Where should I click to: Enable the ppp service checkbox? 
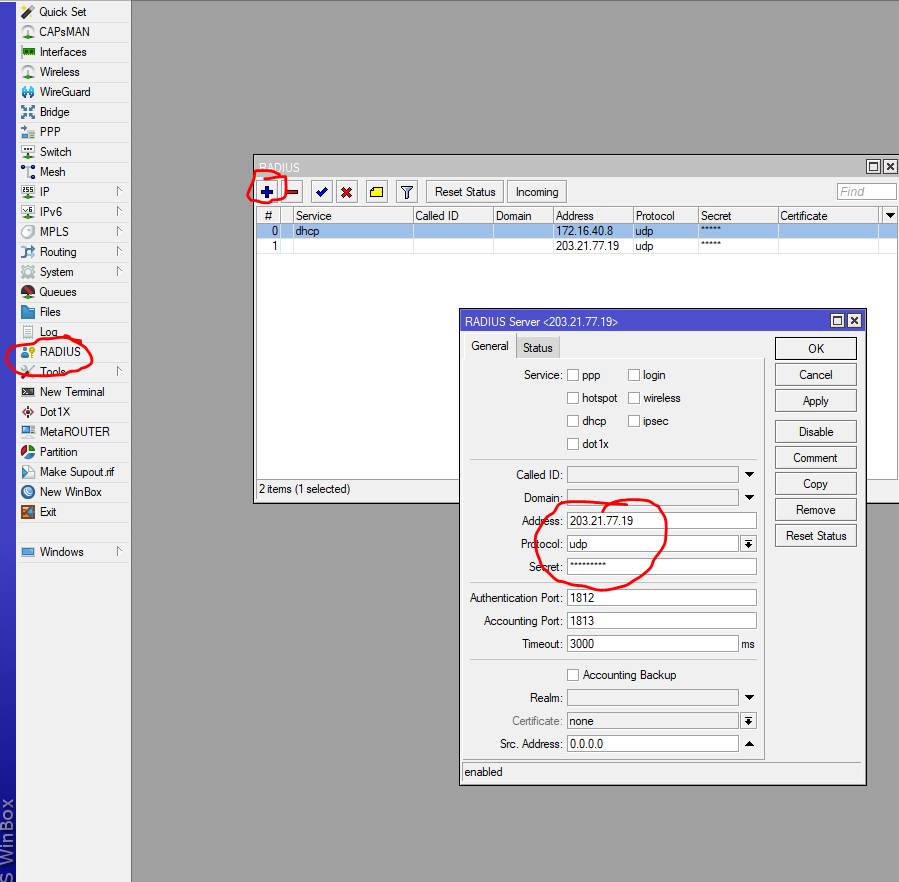click(x=573, y=375)
